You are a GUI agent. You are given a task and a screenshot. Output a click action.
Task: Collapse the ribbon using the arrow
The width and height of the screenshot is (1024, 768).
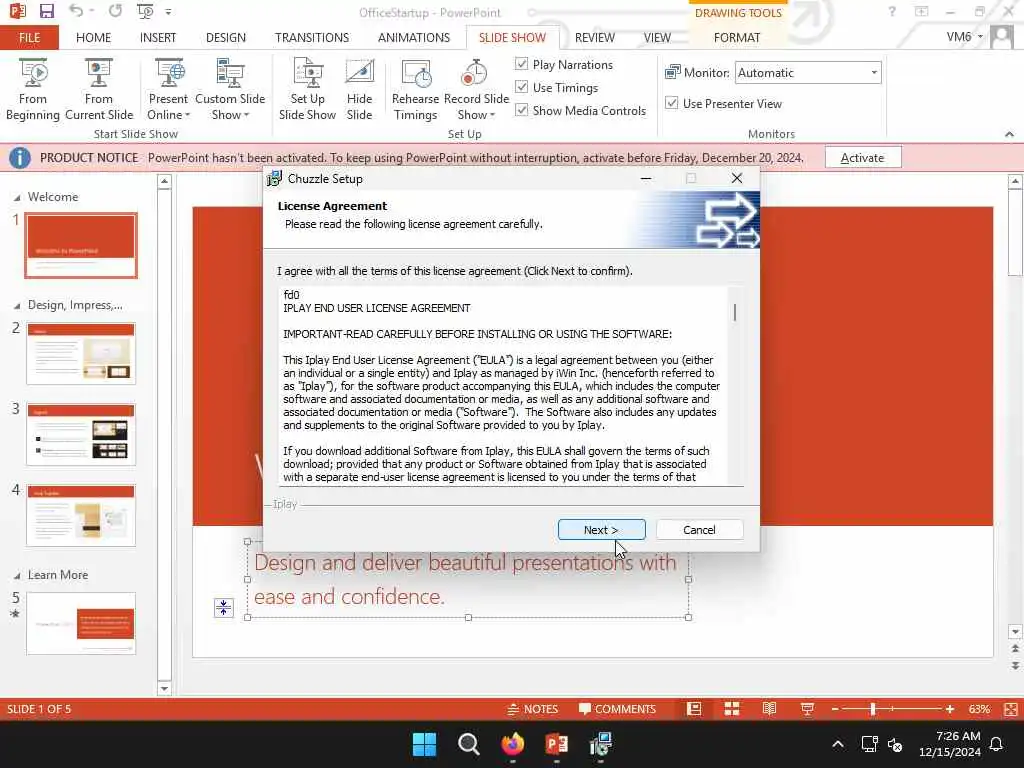click(x=1009, y=134)
